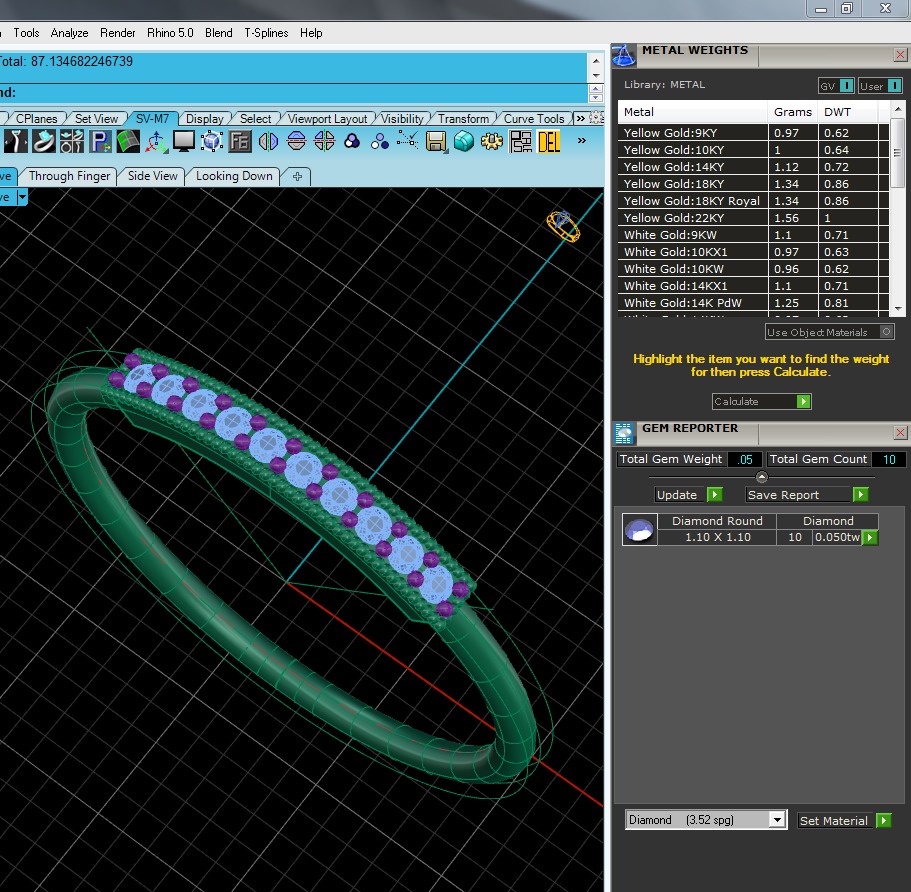Open the yellow gear options icon
Viewport: 911px width, 892px height.
(x=492, y=141)
